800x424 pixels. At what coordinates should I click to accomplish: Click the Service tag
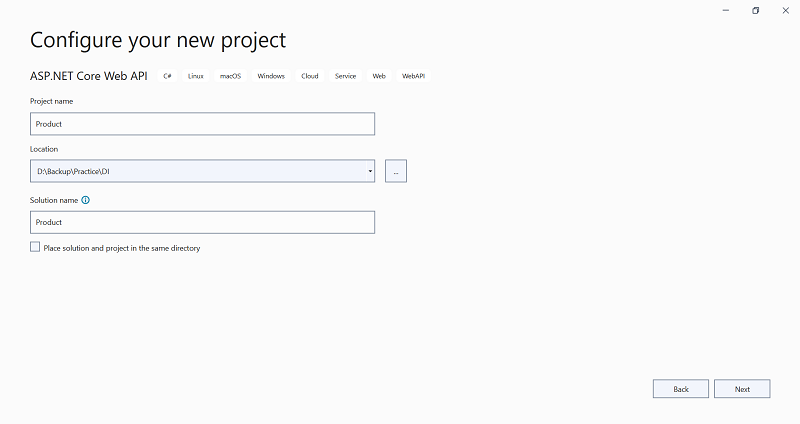[346, 76]
